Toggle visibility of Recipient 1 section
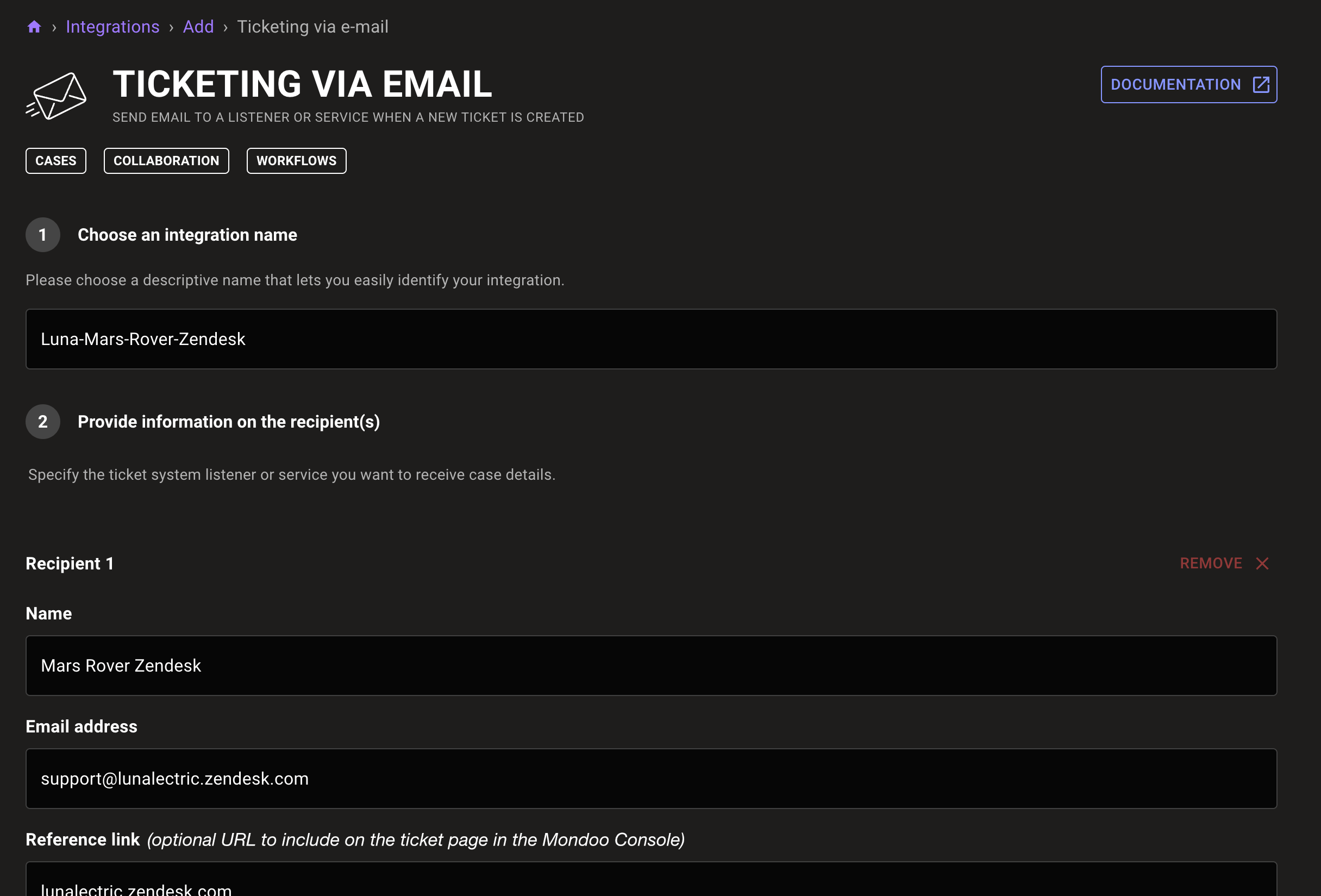The width and height of the screenshot is (1321, 896). click(69, 563)
